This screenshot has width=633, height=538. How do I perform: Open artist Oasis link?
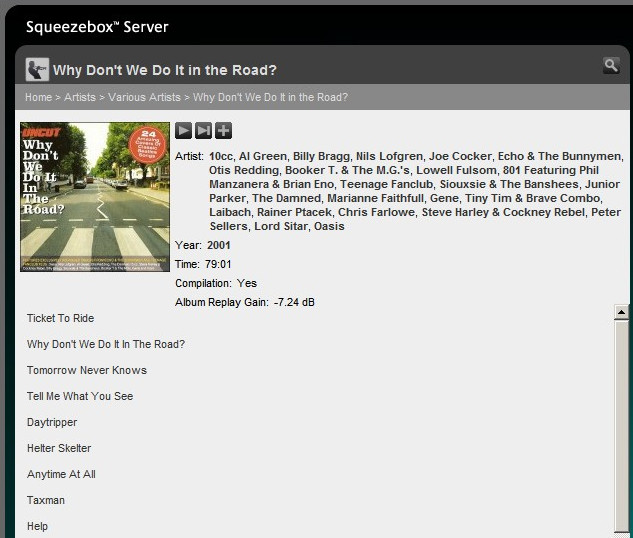tap(329, 227)
